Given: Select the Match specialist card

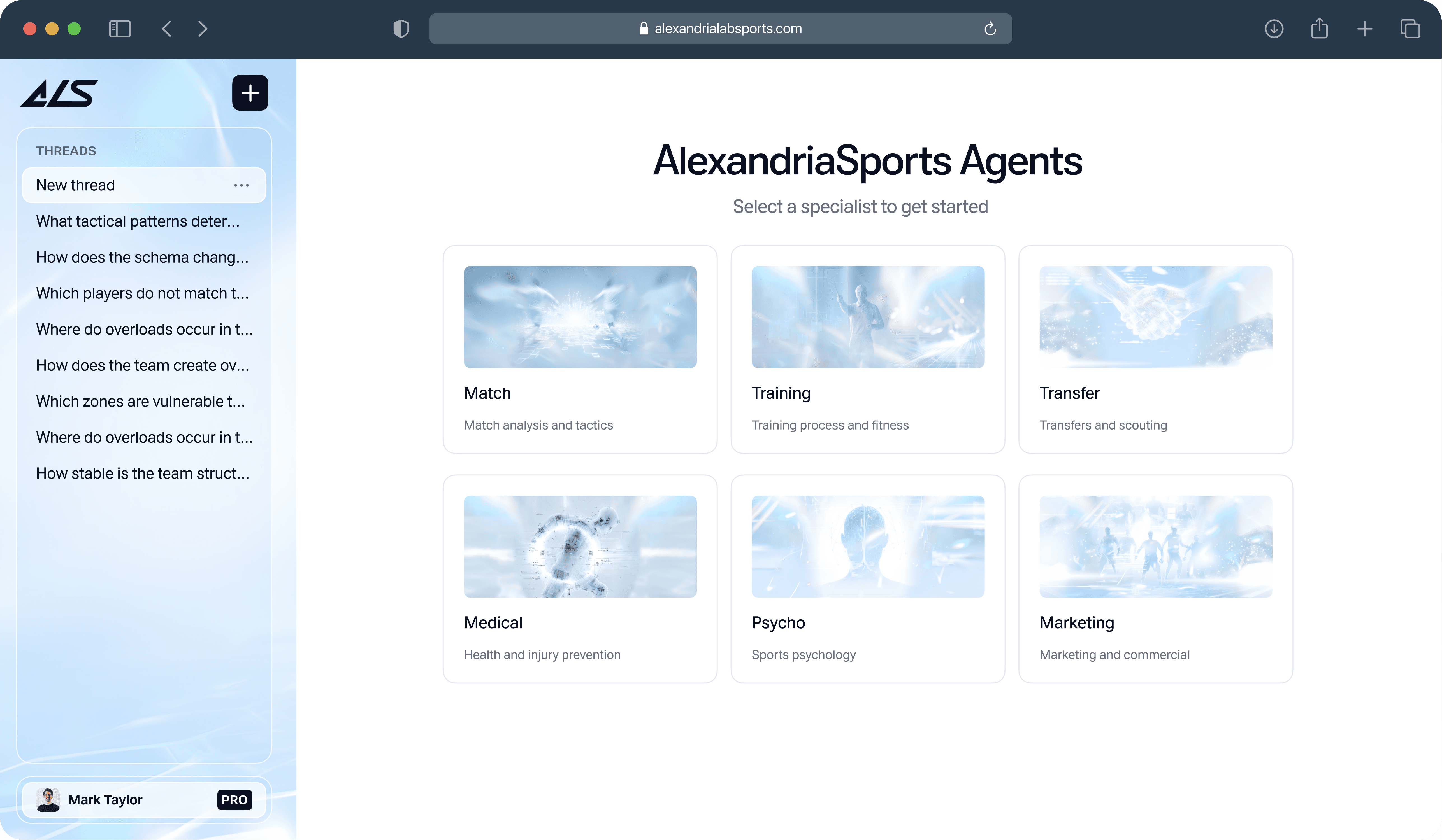Looking at the screenshot, I should (x=580, y=349).
